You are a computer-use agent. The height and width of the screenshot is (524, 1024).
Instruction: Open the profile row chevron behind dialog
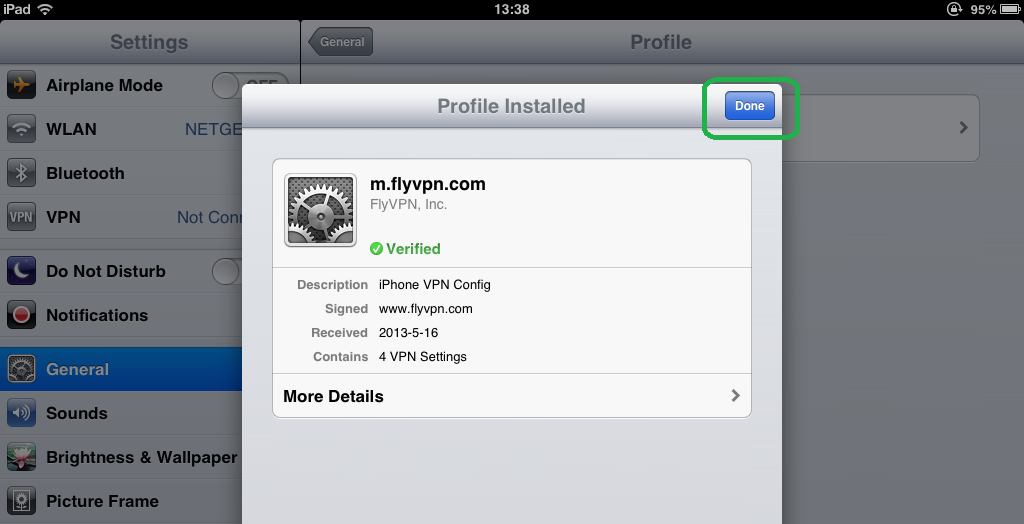coord(963,127)
